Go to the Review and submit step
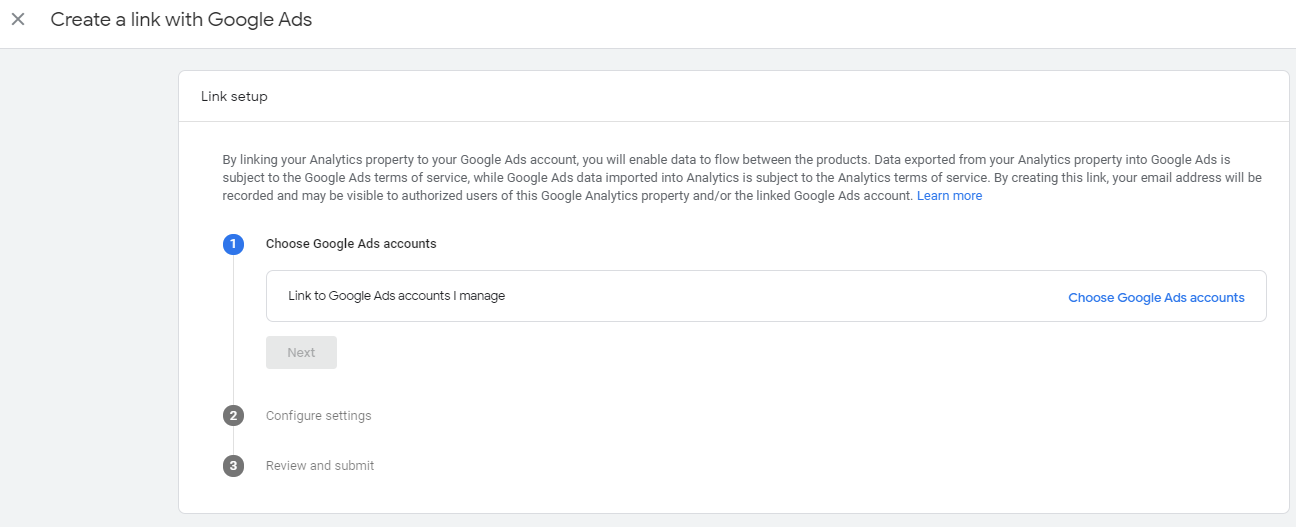 tap(320, 466)
